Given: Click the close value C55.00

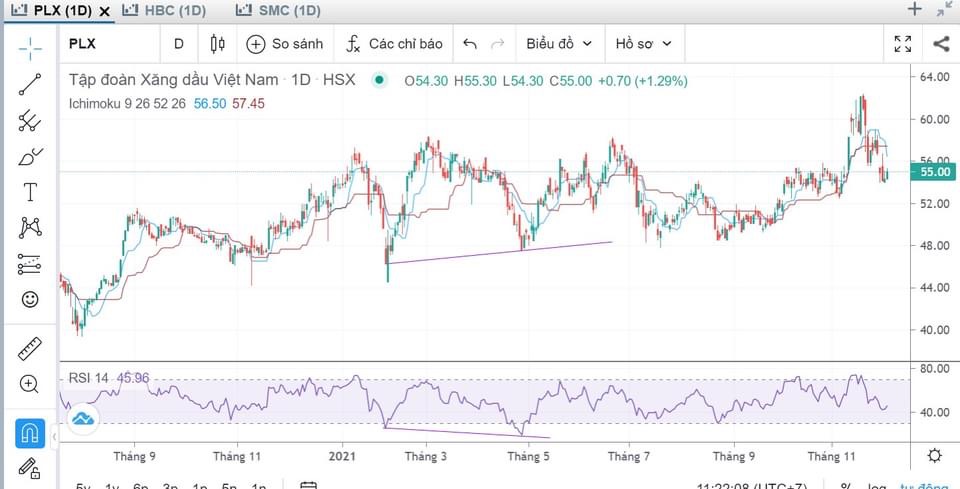Looking at the screenshot, I should click(x=571, y=81).
